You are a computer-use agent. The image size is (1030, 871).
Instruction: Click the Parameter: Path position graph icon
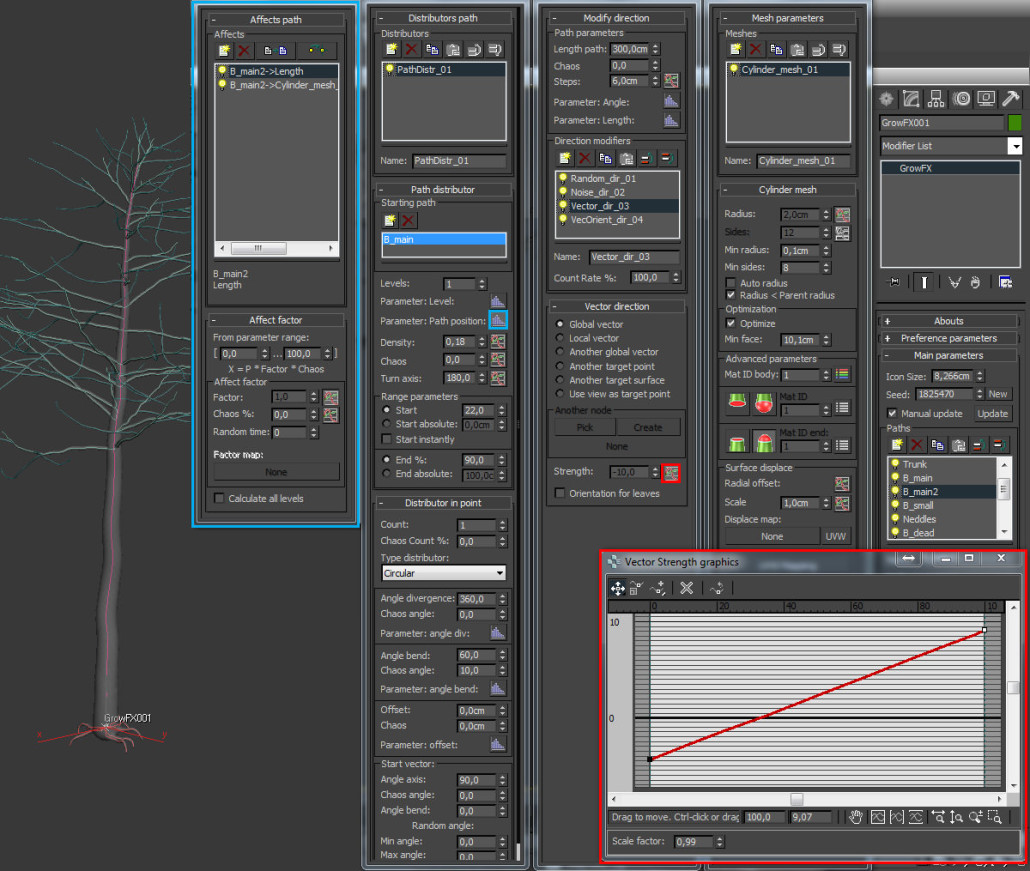pyautogui.click(x=497, y=320)
